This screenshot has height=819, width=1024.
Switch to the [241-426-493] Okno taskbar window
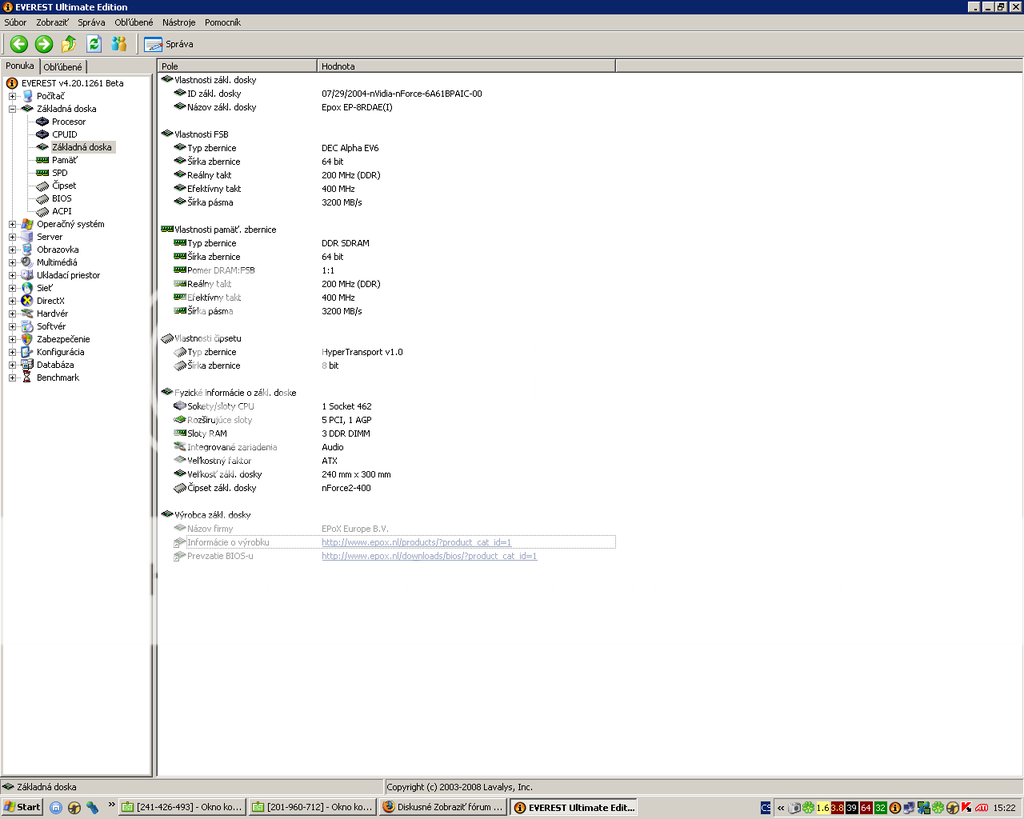pos(182,807)
